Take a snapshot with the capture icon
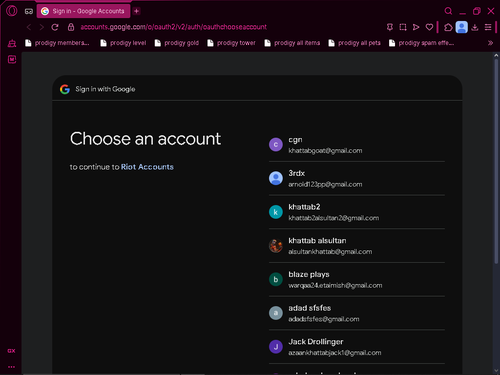500x375 pixels. point(403,27)
